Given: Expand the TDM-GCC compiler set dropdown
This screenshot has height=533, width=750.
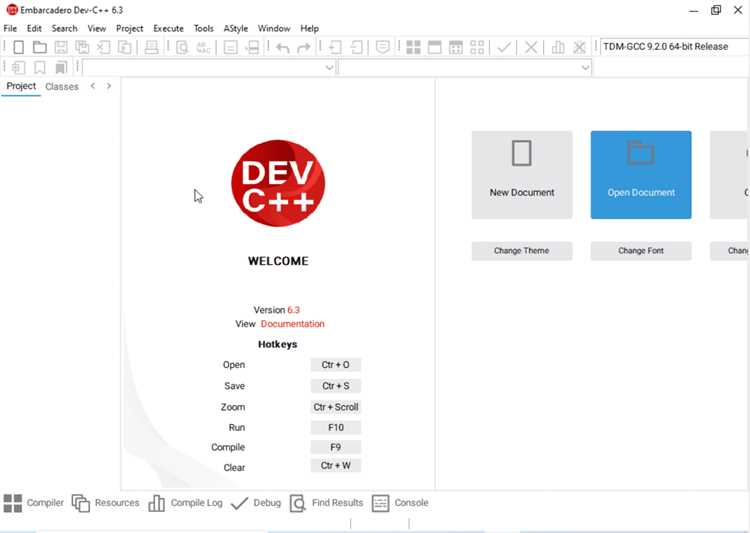Looking at the screenshot, I should [674, 46].
